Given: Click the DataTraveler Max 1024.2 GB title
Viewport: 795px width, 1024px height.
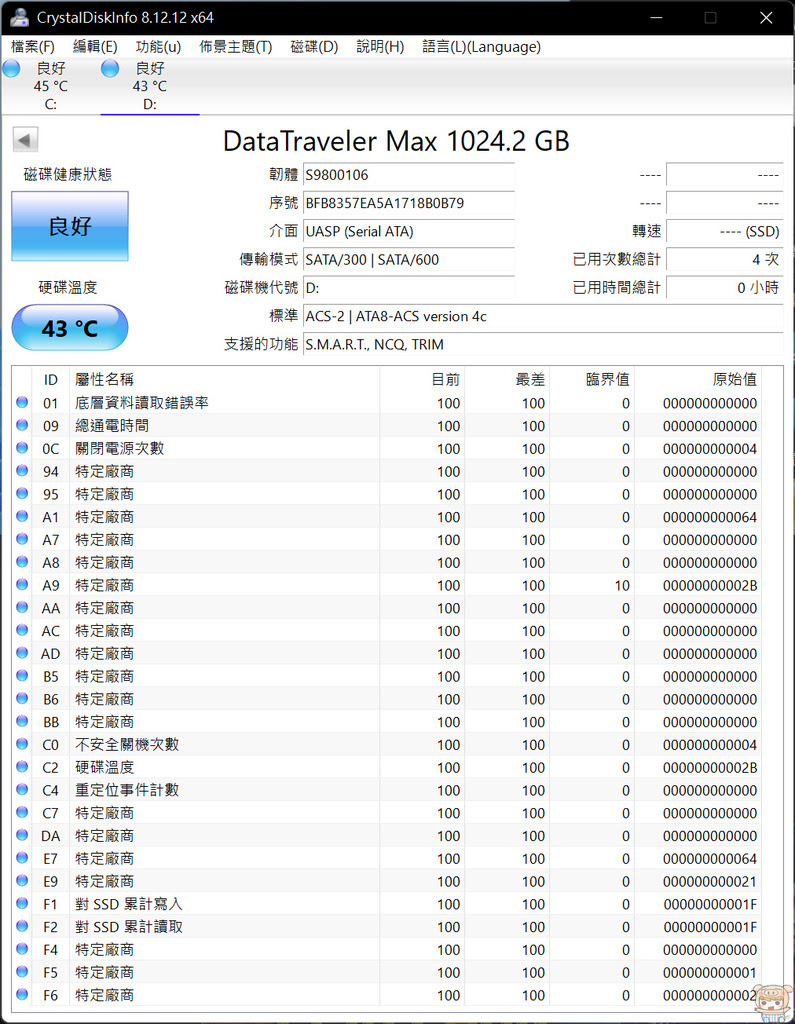Looking at the screenshot, I should [397, 141].
